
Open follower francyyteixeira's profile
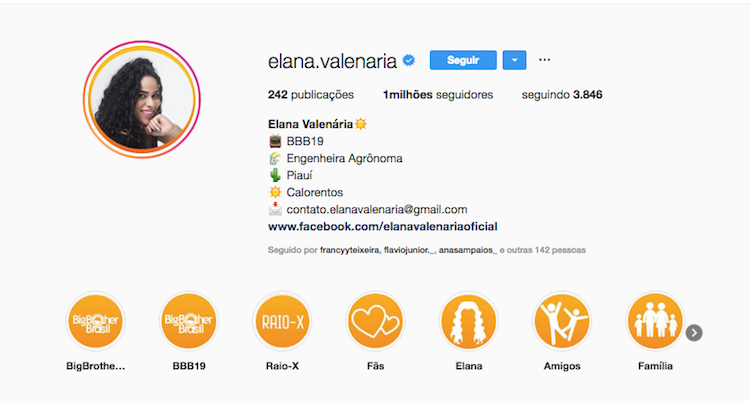(x=349, y=250)
